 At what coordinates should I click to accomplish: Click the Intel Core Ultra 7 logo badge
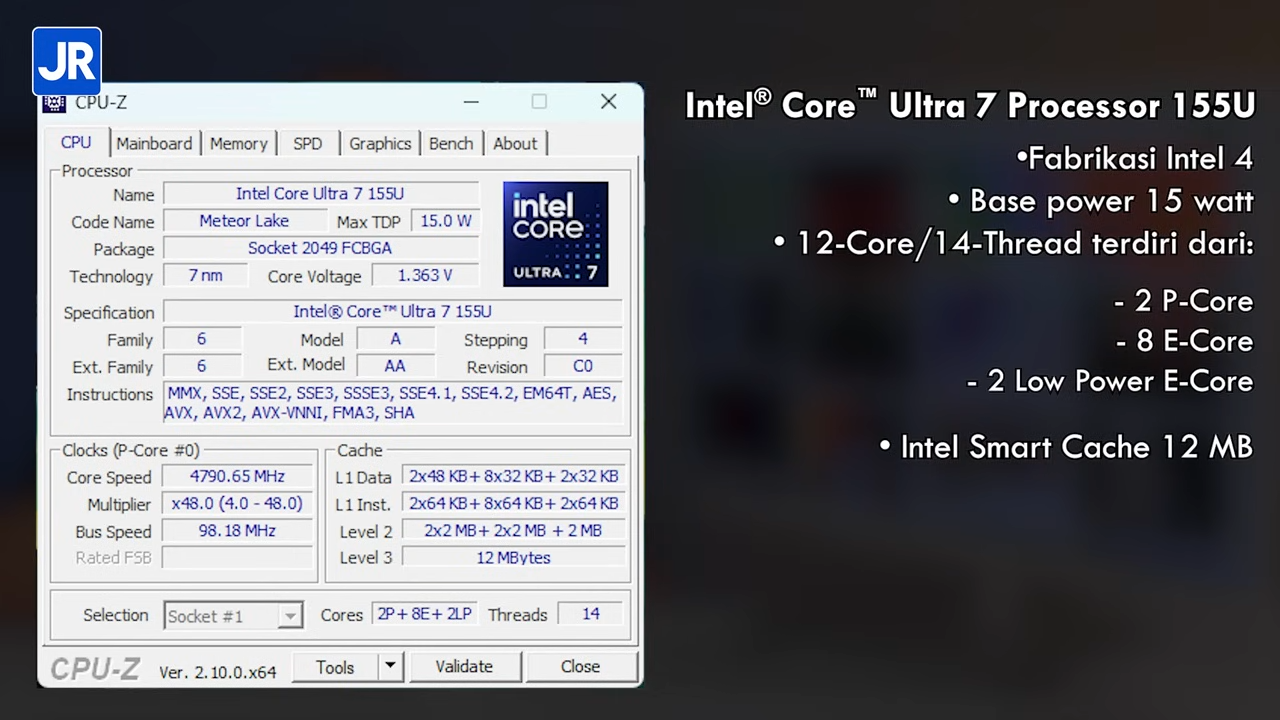point(556,234)
